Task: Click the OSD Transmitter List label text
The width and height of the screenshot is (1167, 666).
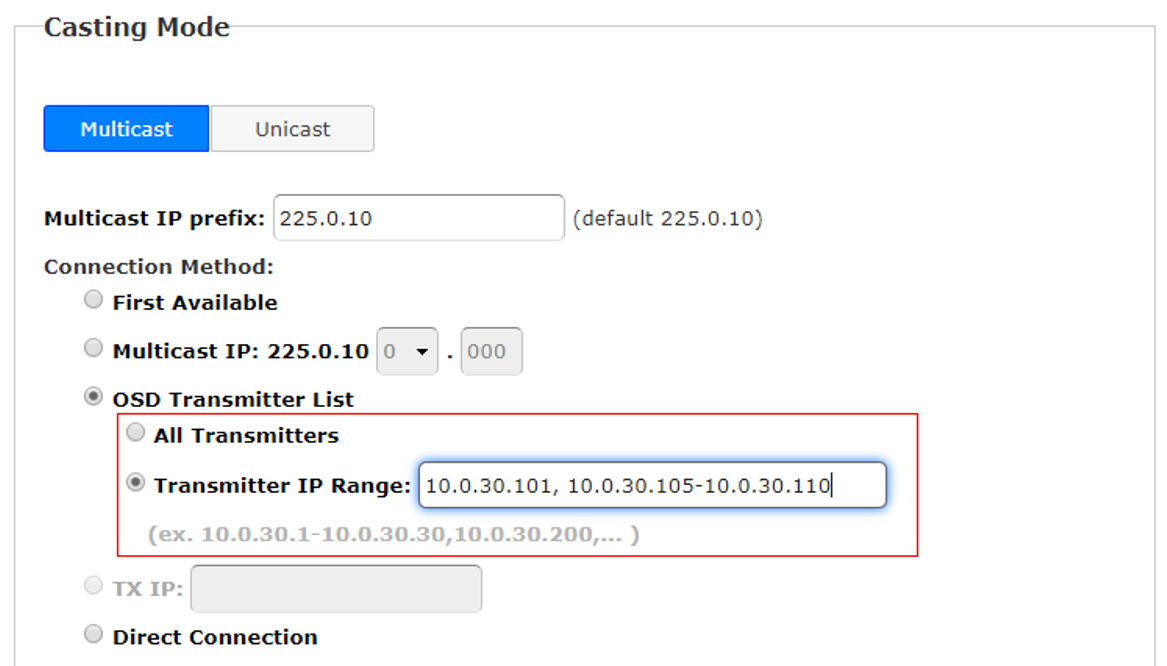Action: pyautogui.click(x=233, y=400)
